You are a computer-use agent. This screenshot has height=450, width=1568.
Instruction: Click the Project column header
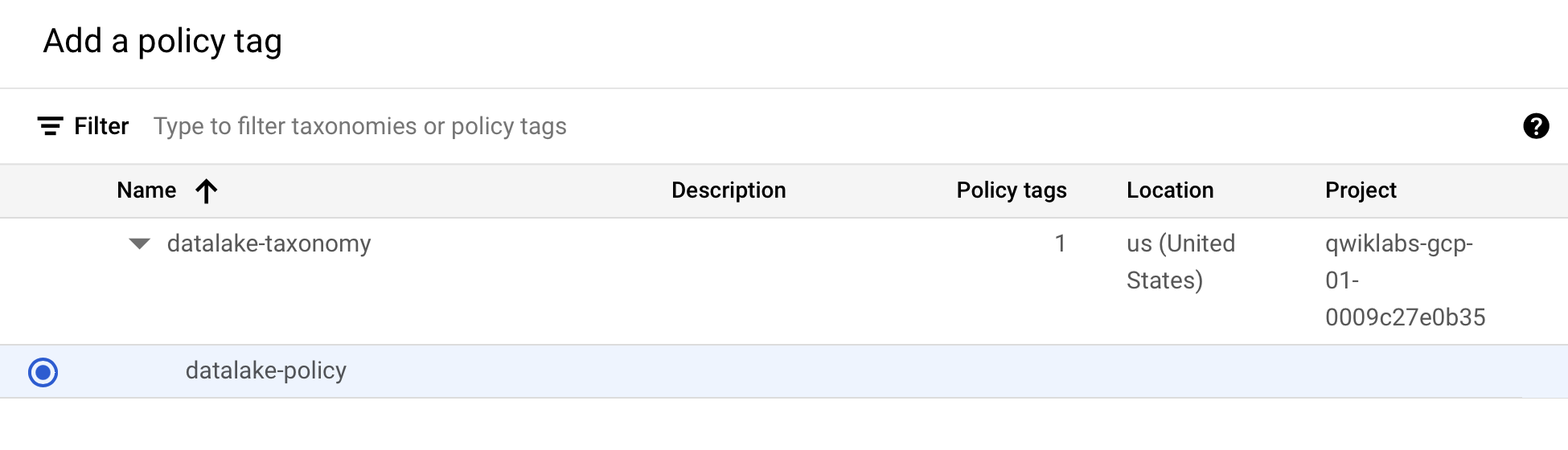(1361, 190)
